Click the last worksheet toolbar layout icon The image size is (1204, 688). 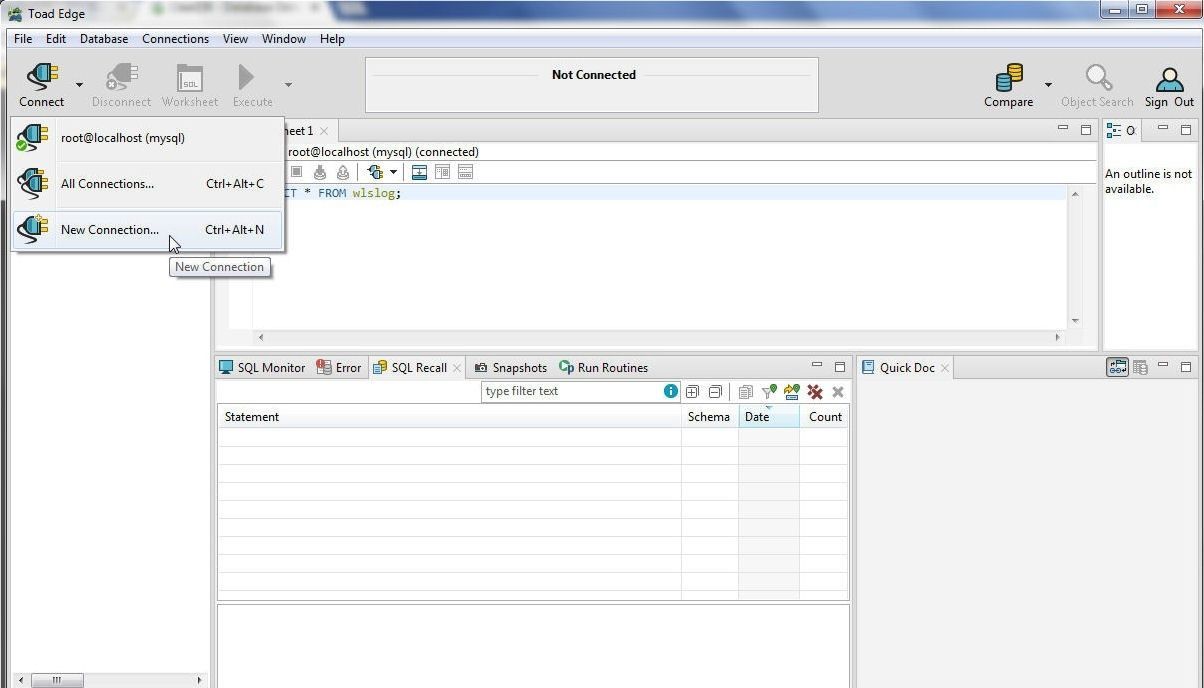point(465,172)
